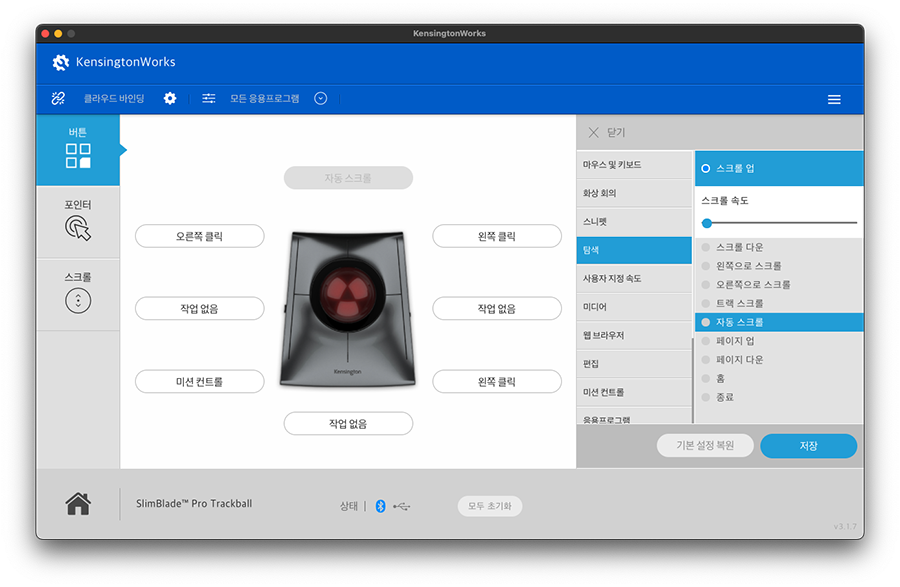Click the bottom center 작업 없음 button
The image size is (900, 587).
348,423
